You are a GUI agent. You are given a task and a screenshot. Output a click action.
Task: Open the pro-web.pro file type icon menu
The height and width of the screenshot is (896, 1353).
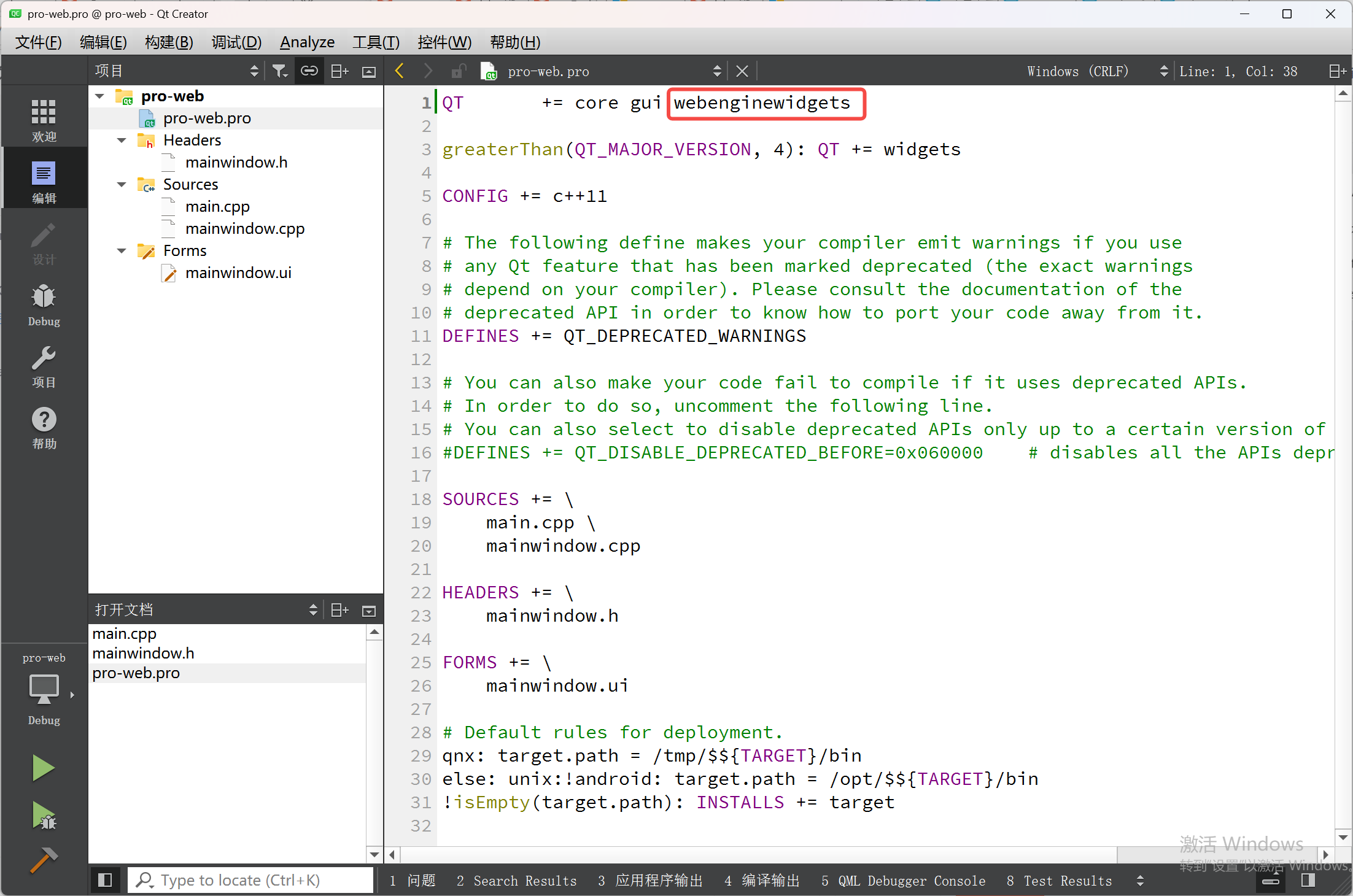[489, 71]
